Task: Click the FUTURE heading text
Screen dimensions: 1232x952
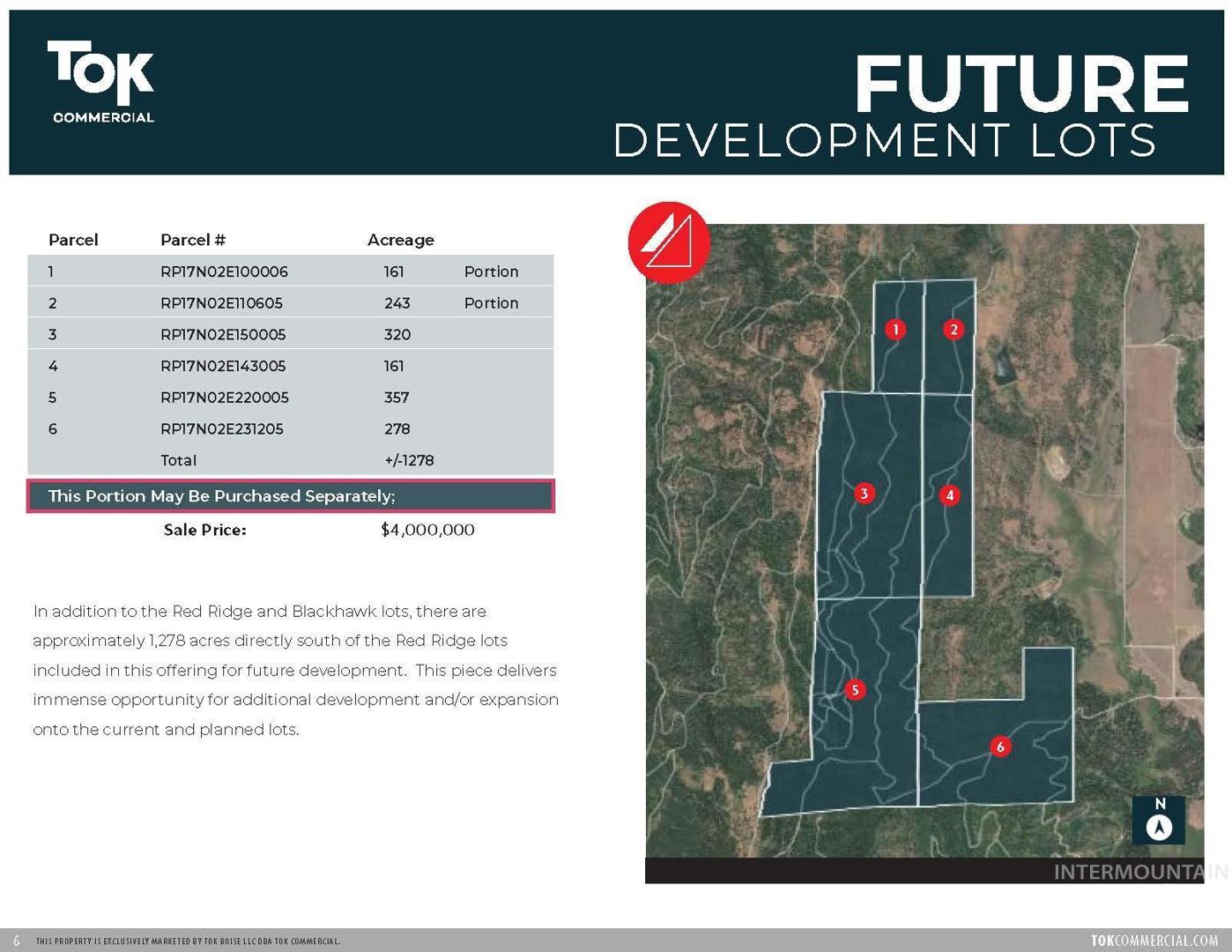Action: (1020, 85)
